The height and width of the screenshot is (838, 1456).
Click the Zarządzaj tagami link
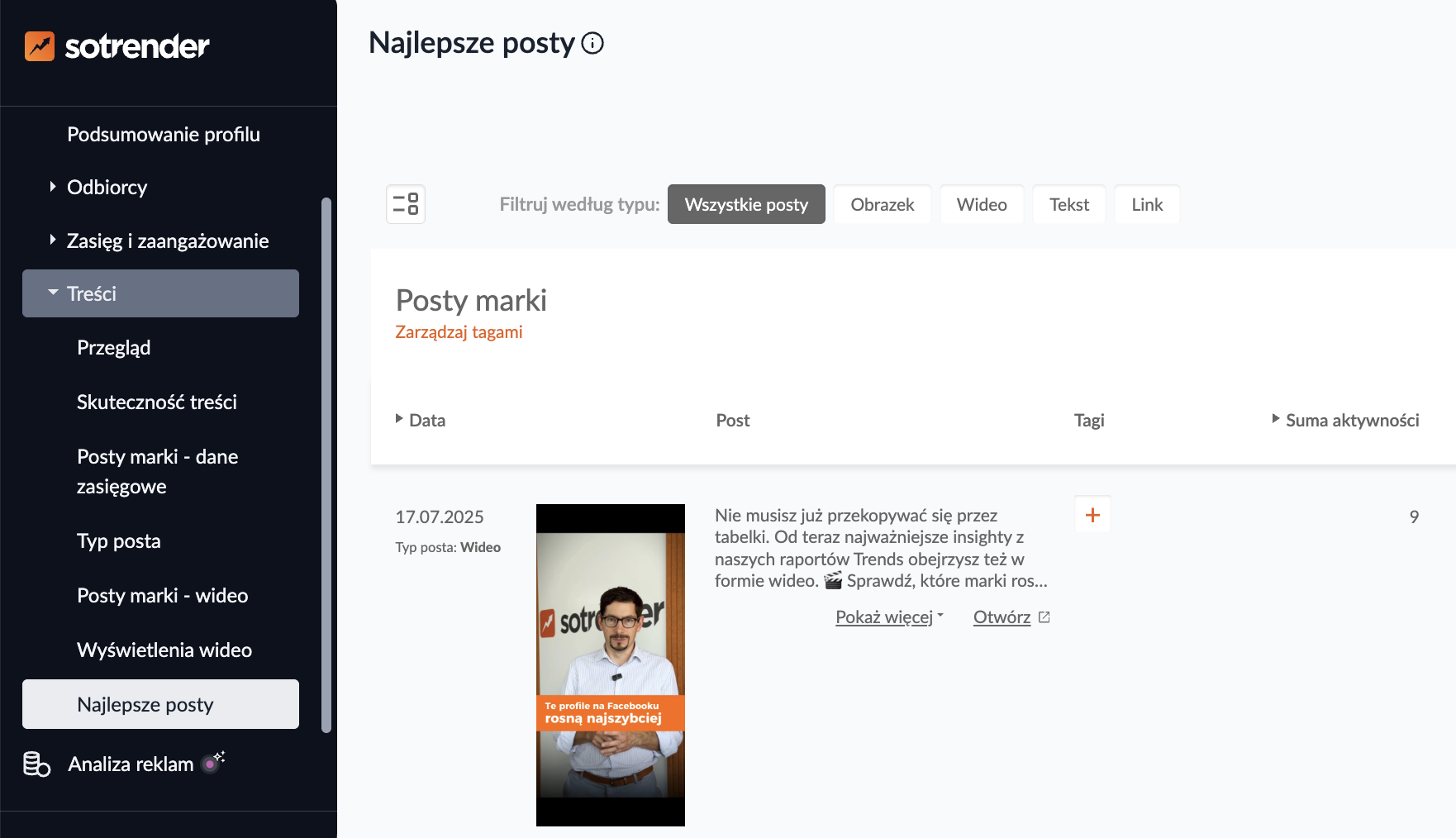pyautogui.click(x=459, y=332)
